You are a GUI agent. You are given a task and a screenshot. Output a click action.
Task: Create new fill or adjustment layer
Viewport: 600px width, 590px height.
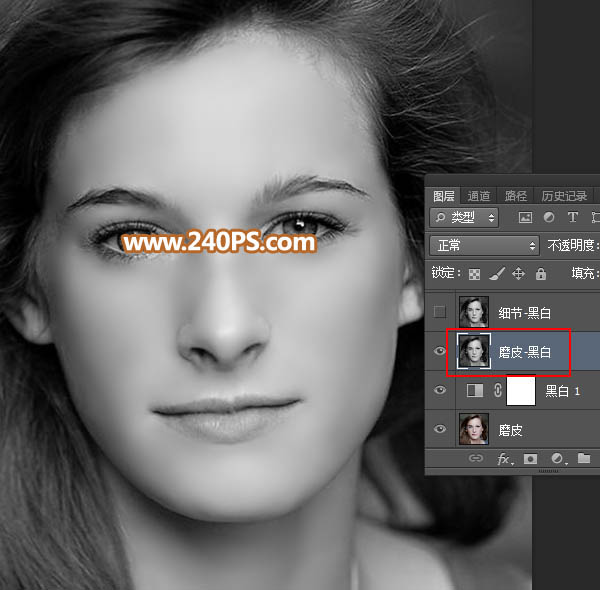click(558, 459)
